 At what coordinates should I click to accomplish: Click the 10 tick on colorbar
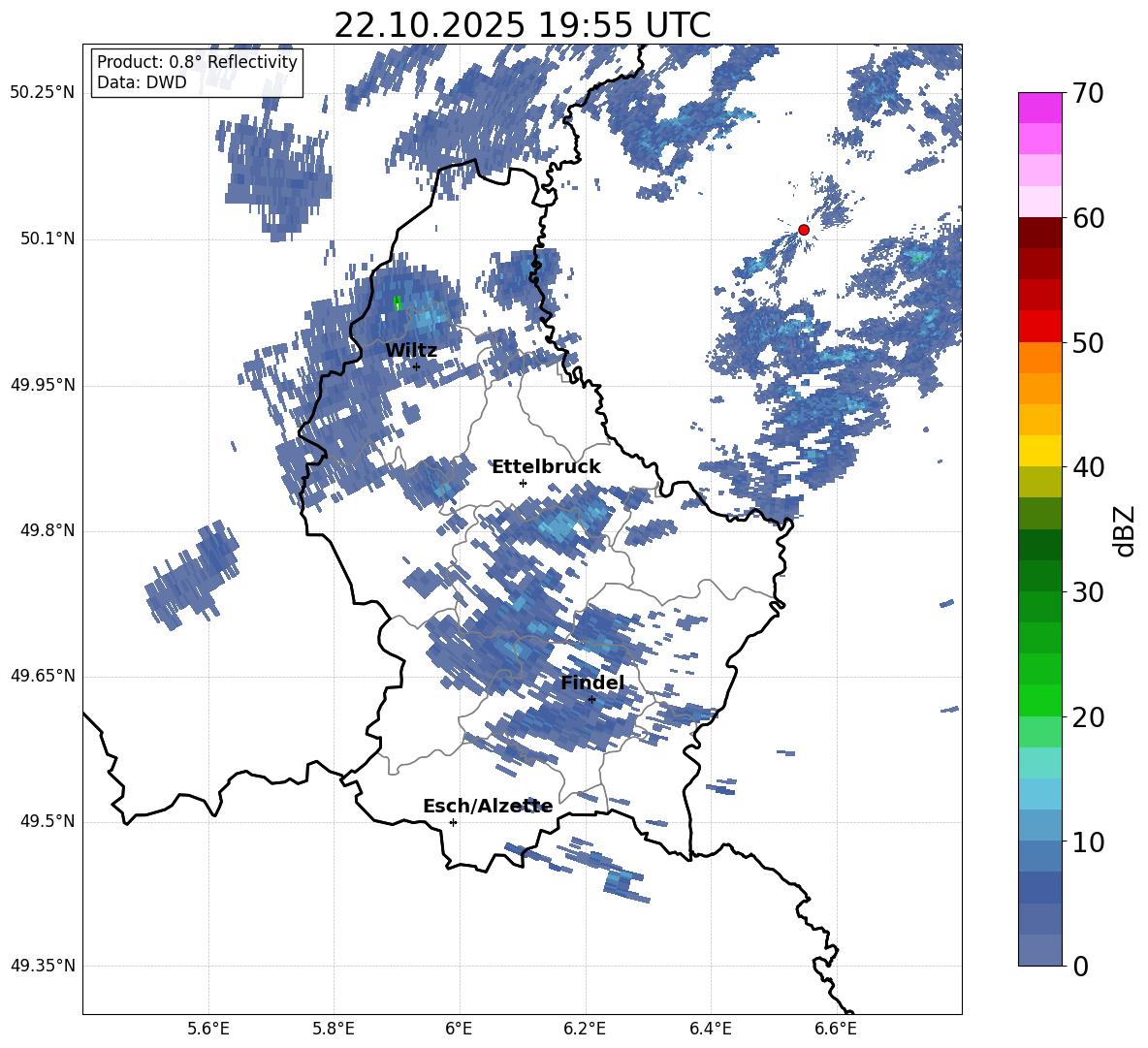click(x=1088, y=842)
